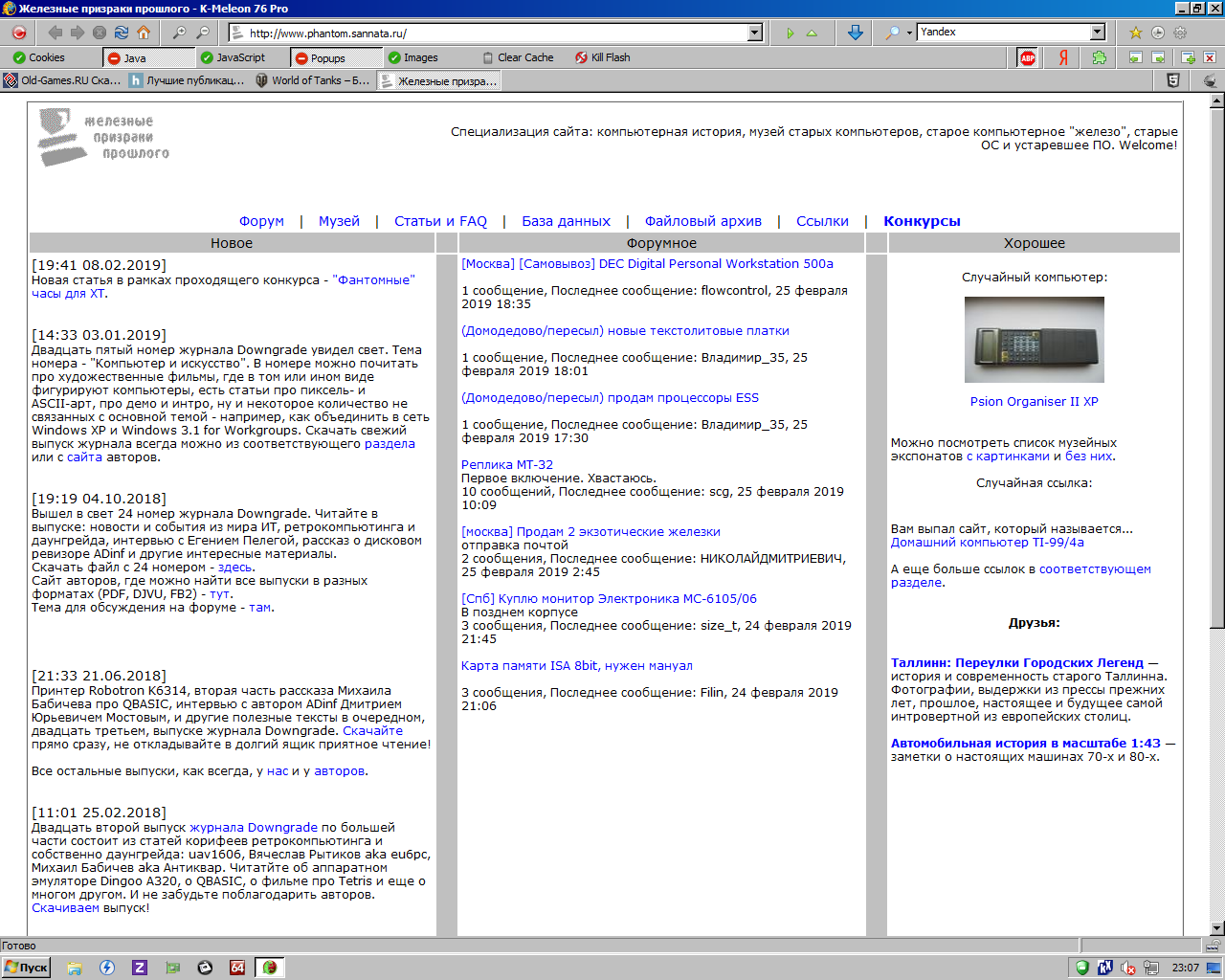The height and width of the screenshot is (980, 1225).
Task: Click the red 64 taskbar icon
Action: coord(237,968)
